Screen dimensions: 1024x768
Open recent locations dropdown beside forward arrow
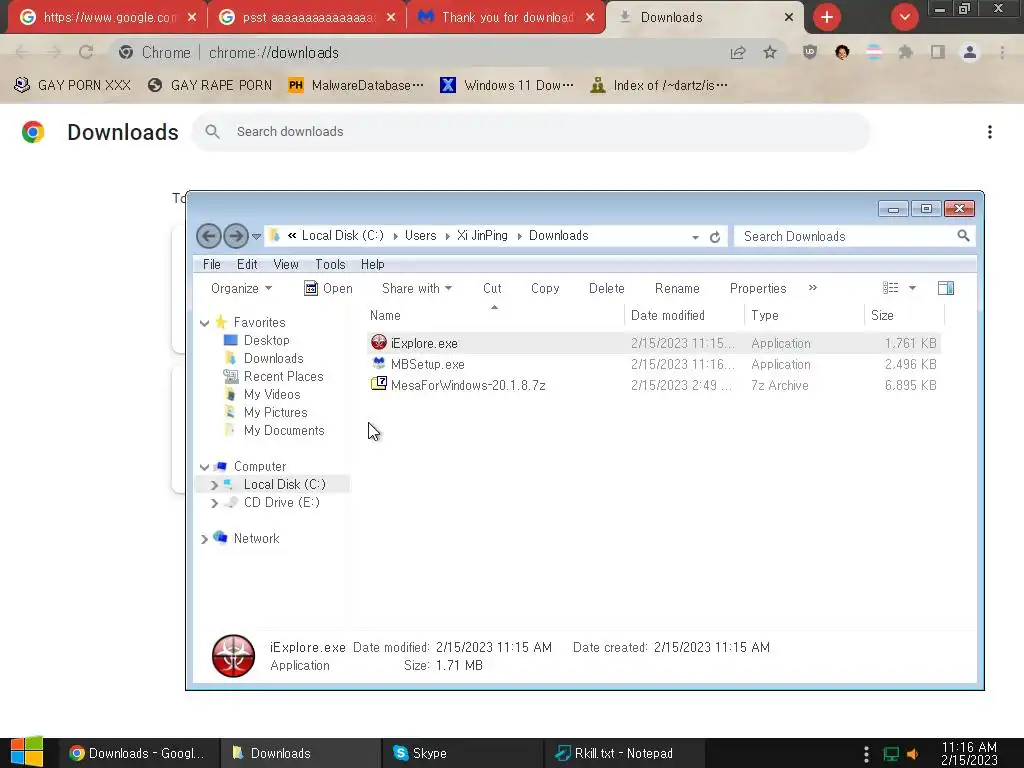256,236
